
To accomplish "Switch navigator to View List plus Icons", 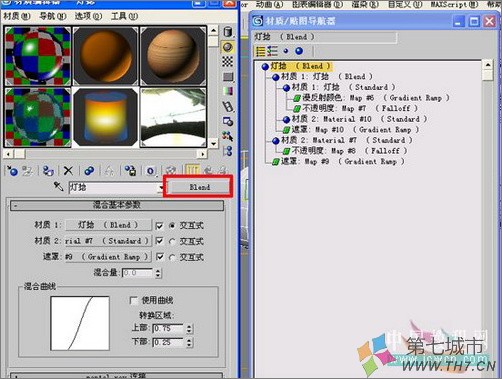I will point(272,51).
